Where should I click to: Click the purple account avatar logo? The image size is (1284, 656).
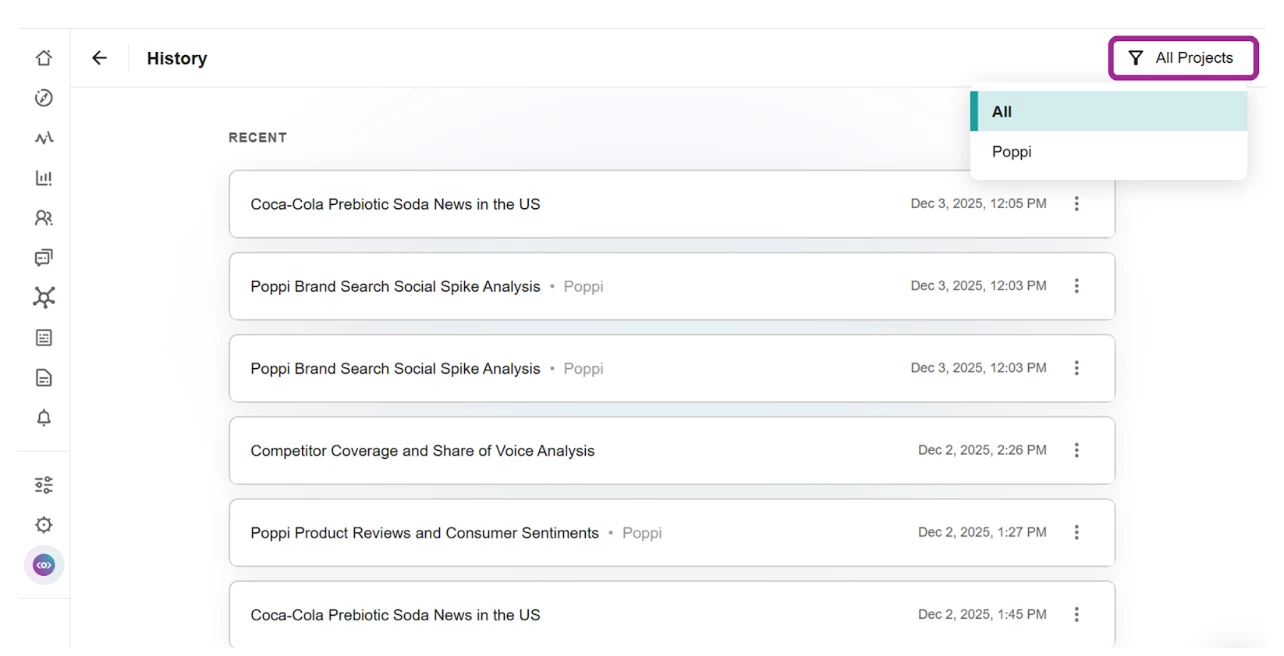(44, 565)
